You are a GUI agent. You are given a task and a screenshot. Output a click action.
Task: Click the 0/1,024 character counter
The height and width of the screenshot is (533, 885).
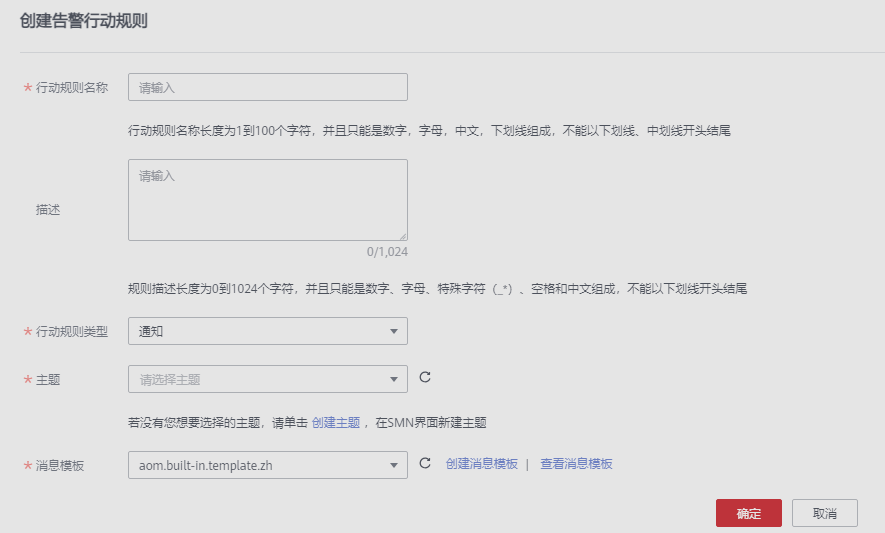387,252
